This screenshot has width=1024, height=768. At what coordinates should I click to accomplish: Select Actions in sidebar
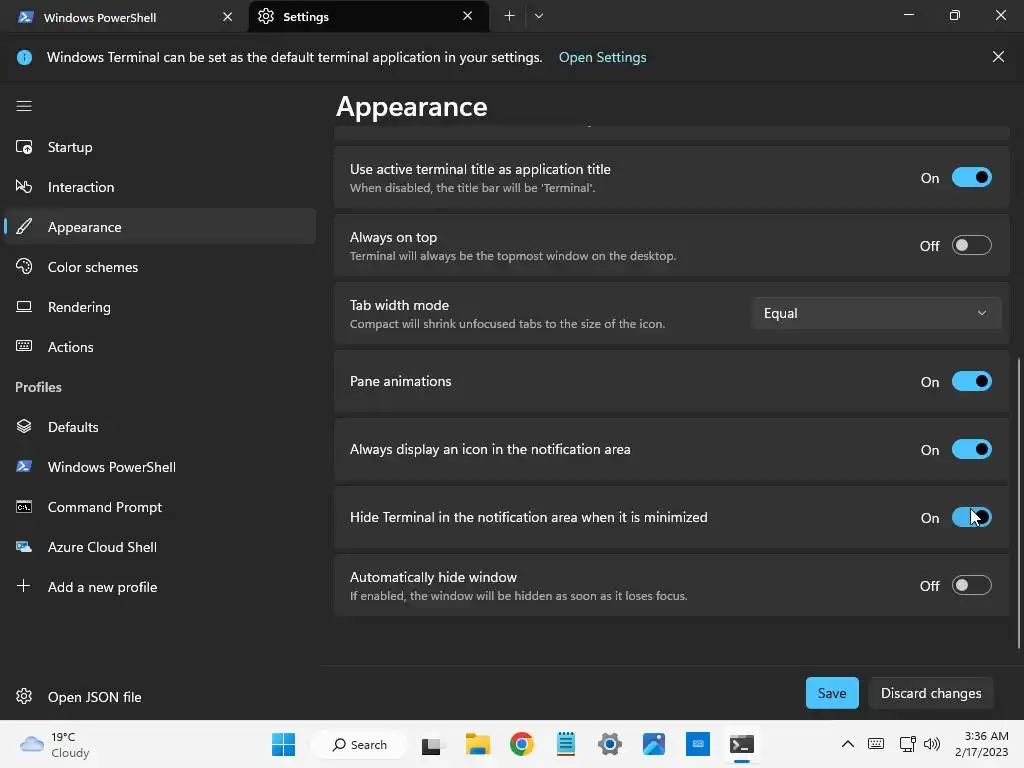coord(160,346)
